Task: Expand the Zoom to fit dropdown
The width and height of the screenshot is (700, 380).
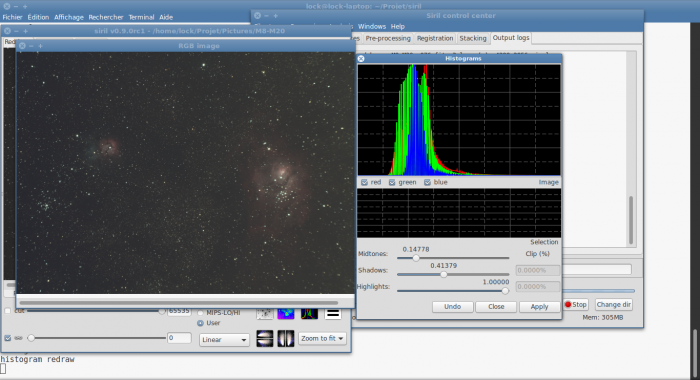Action: (322, 338)
